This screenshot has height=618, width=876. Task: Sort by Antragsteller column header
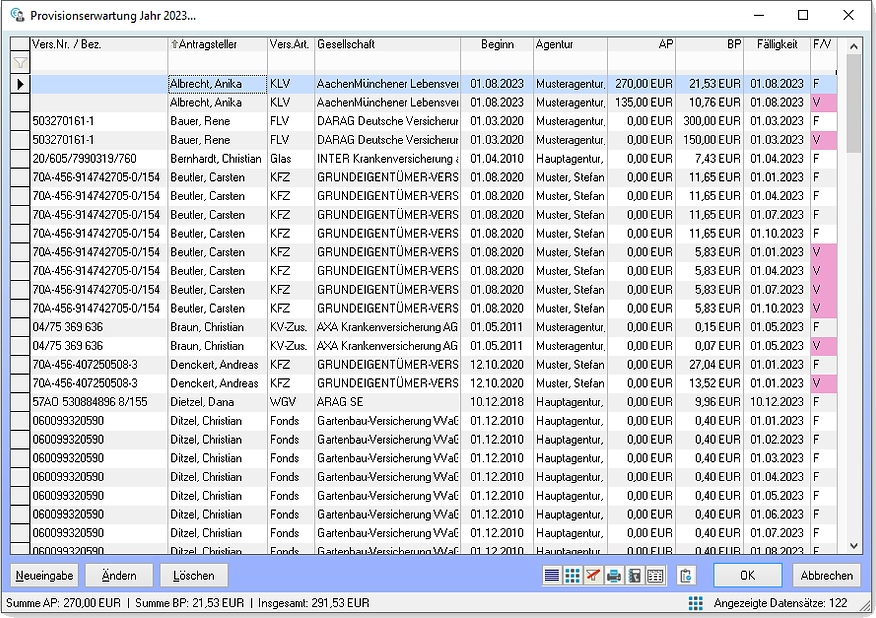pyautogui.click(x=217, y=44)
